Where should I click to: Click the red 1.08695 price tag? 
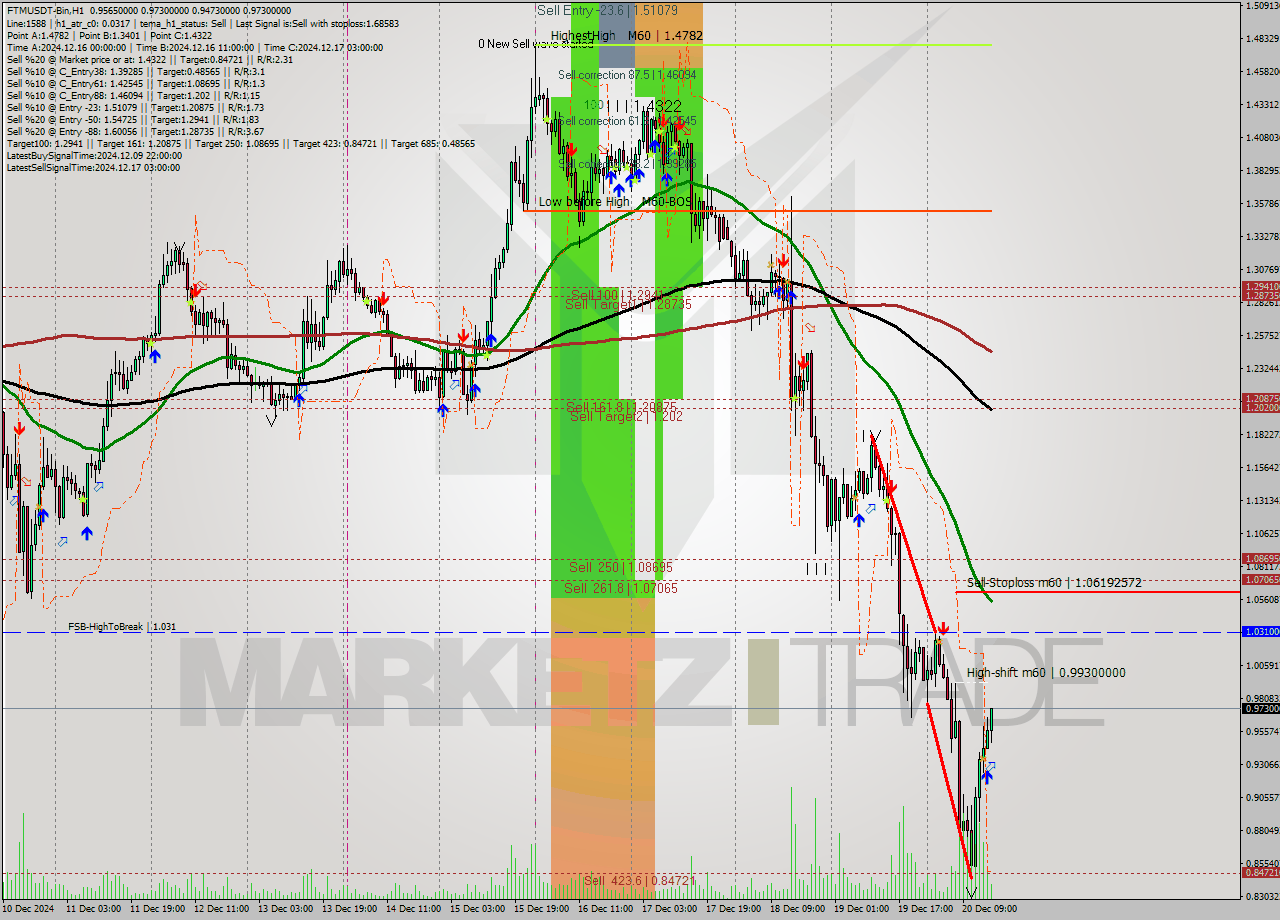[x=1260, y=558]
